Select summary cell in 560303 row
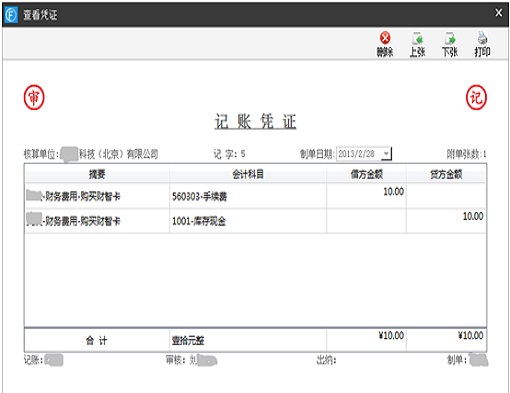The height and width of the screenshot is (393, 510). click(97, 196)
